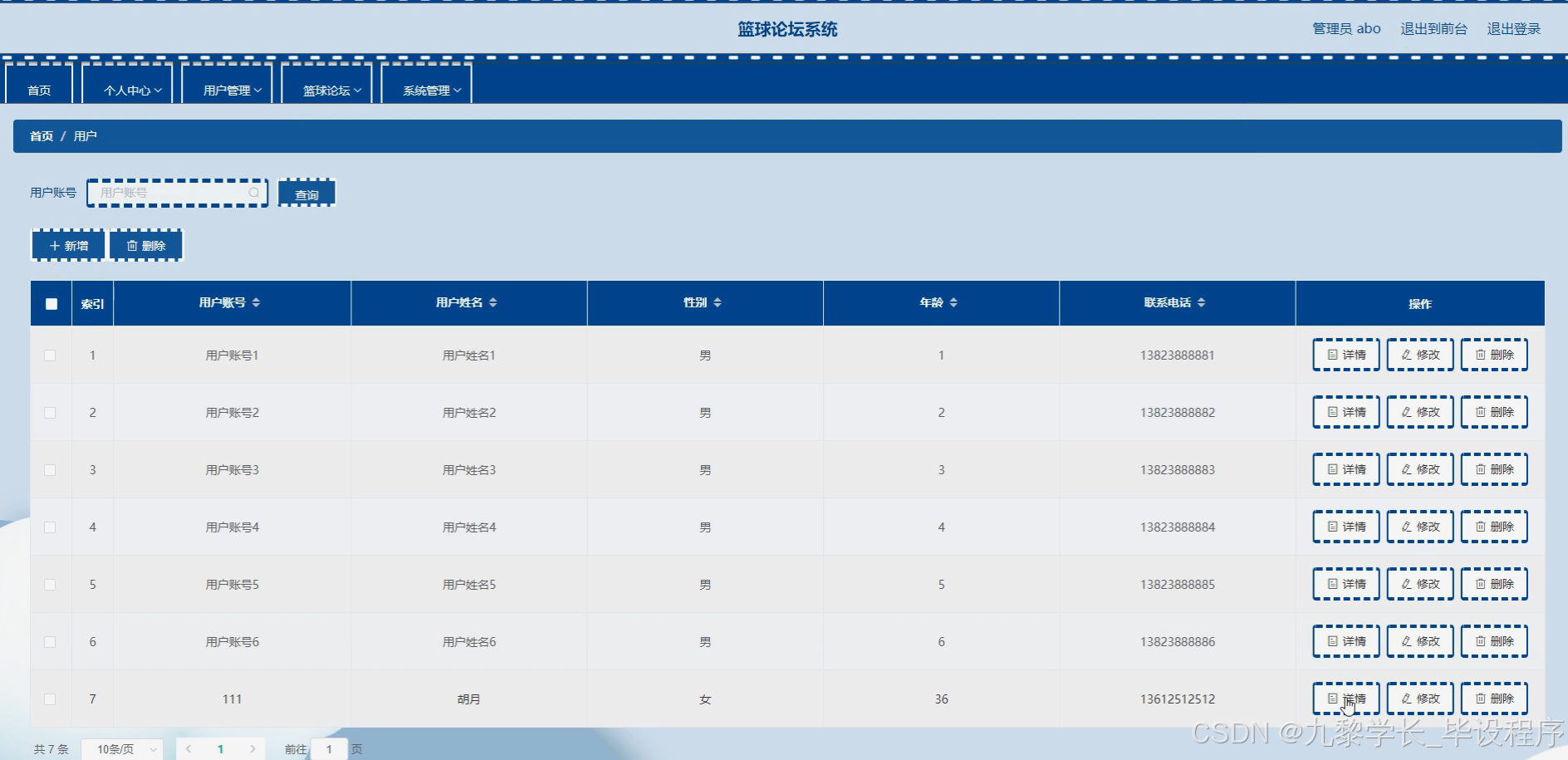The width and height of the screenshot is (1568, 760).
Task: Click 修改 for user 胡月
Action: pos(1420,699)
